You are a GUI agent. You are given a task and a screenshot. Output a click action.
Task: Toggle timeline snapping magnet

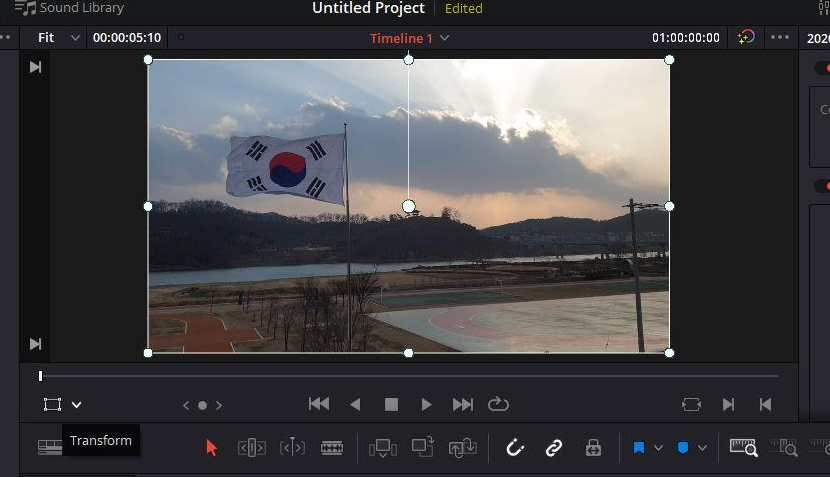pos(515,448)
